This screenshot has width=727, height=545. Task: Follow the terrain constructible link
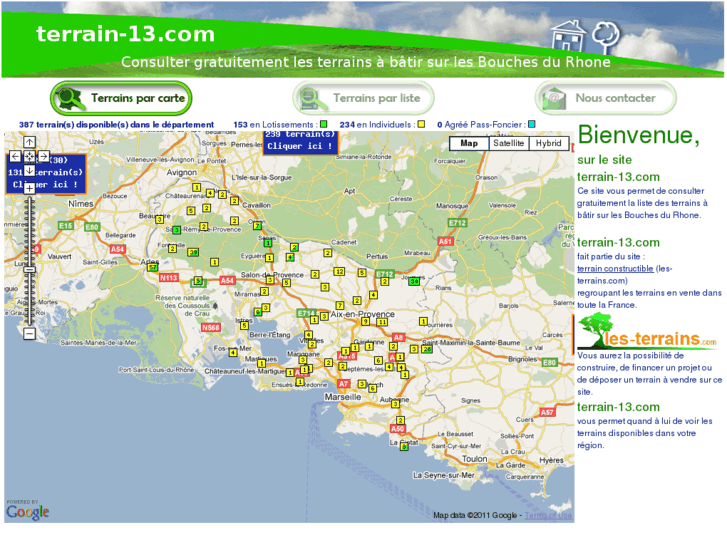[x=615, y=269]
